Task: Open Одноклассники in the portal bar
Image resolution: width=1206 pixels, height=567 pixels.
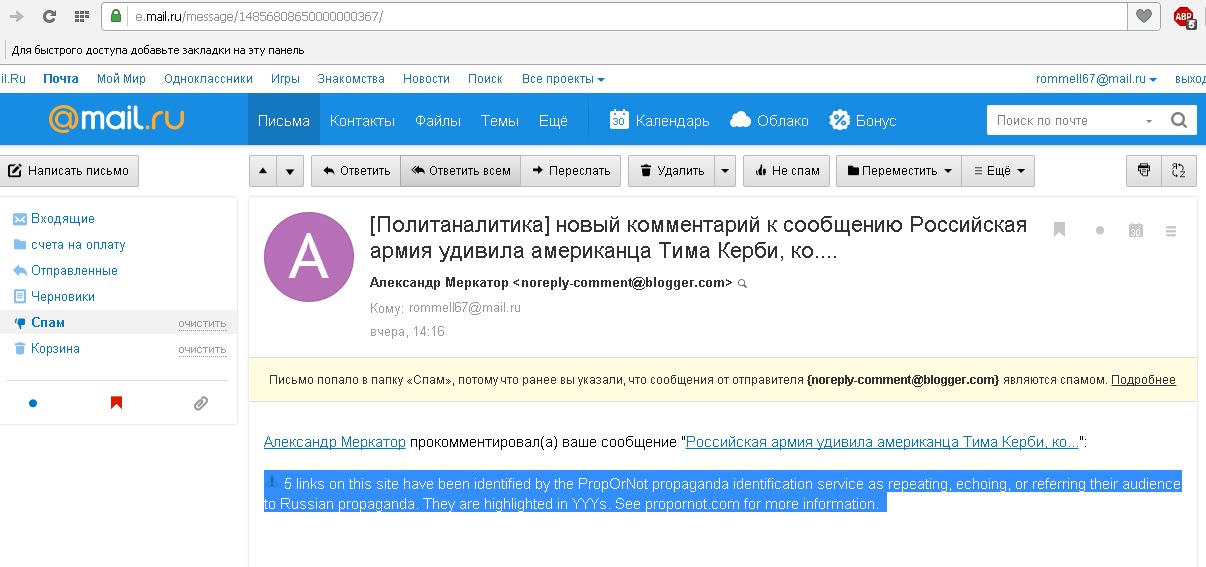Action: click(208, 79)
